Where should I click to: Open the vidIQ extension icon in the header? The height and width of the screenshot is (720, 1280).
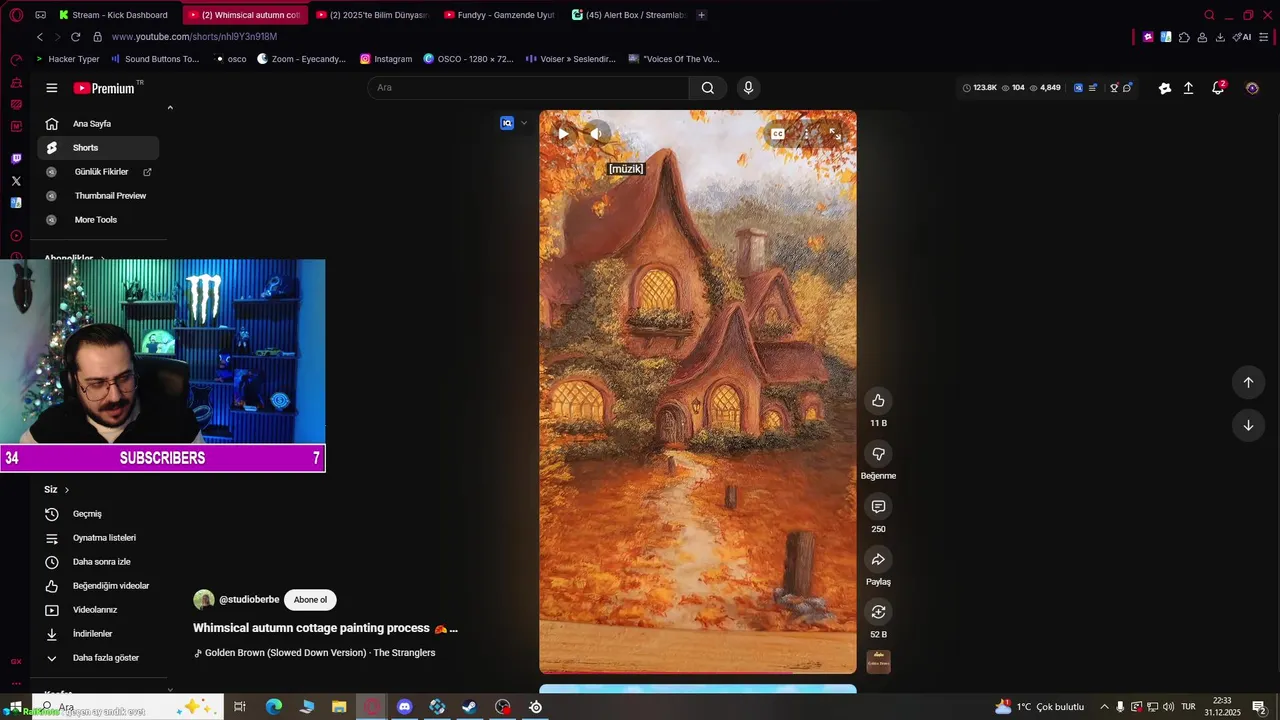click(x=1078, y=88)
